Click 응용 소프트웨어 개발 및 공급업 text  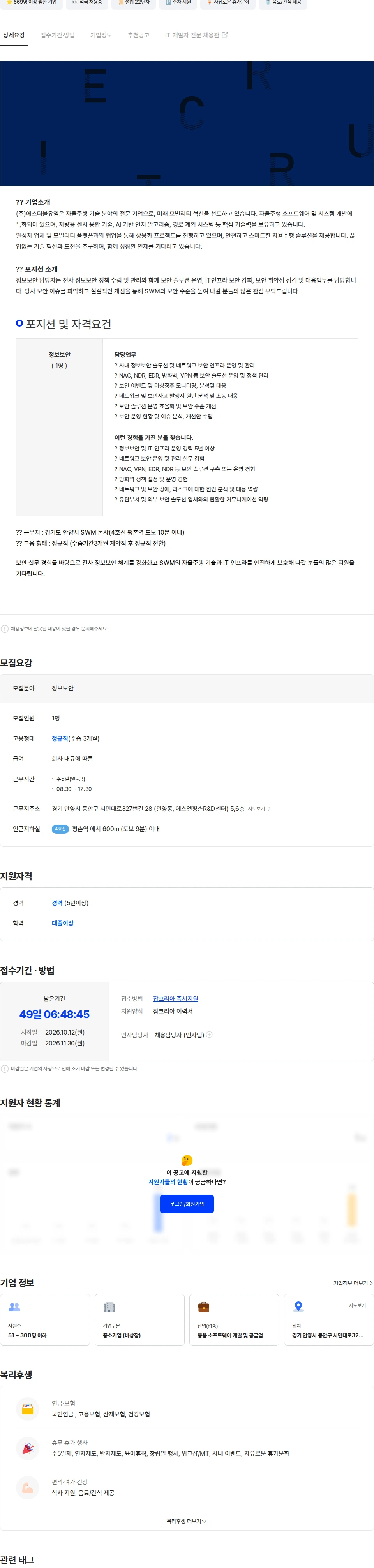(x=231, y=1335)
